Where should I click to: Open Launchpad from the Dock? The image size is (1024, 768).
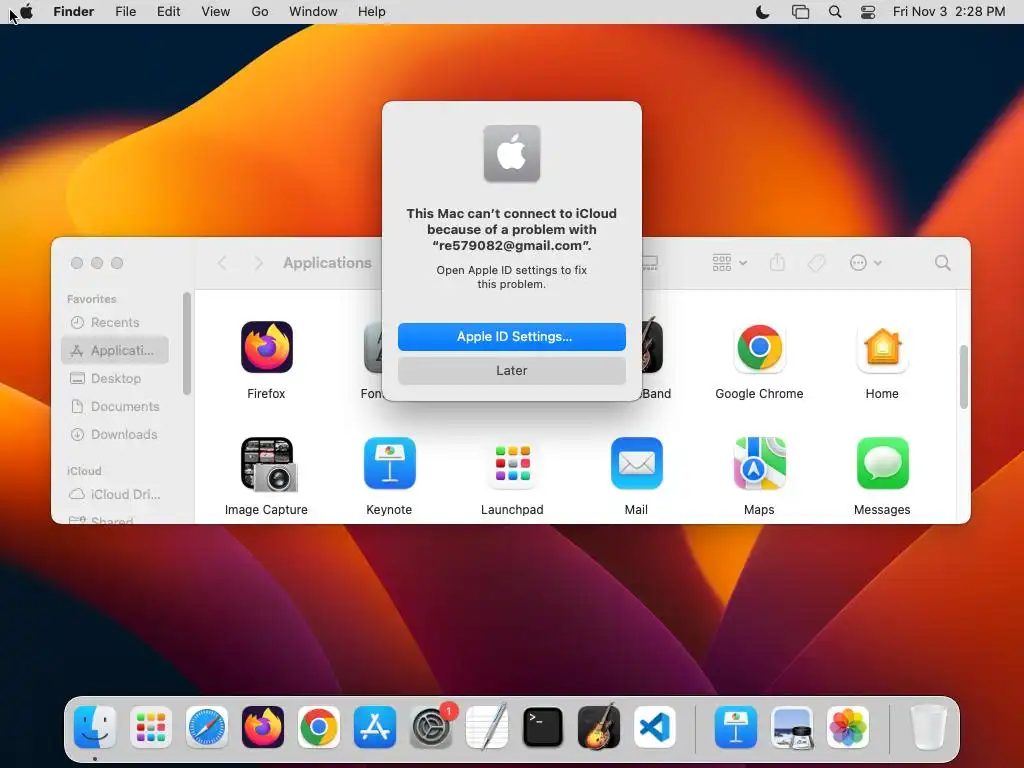151,727
